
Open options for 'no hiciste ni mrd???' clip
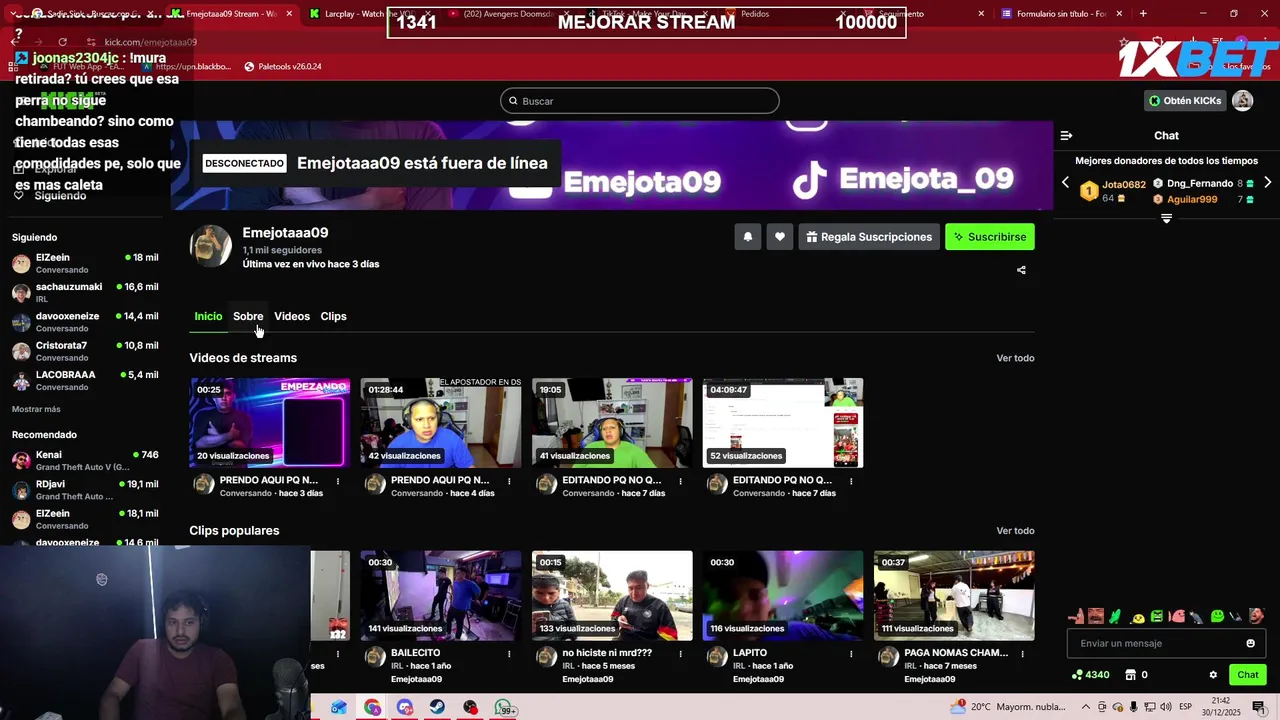point(680,654)
